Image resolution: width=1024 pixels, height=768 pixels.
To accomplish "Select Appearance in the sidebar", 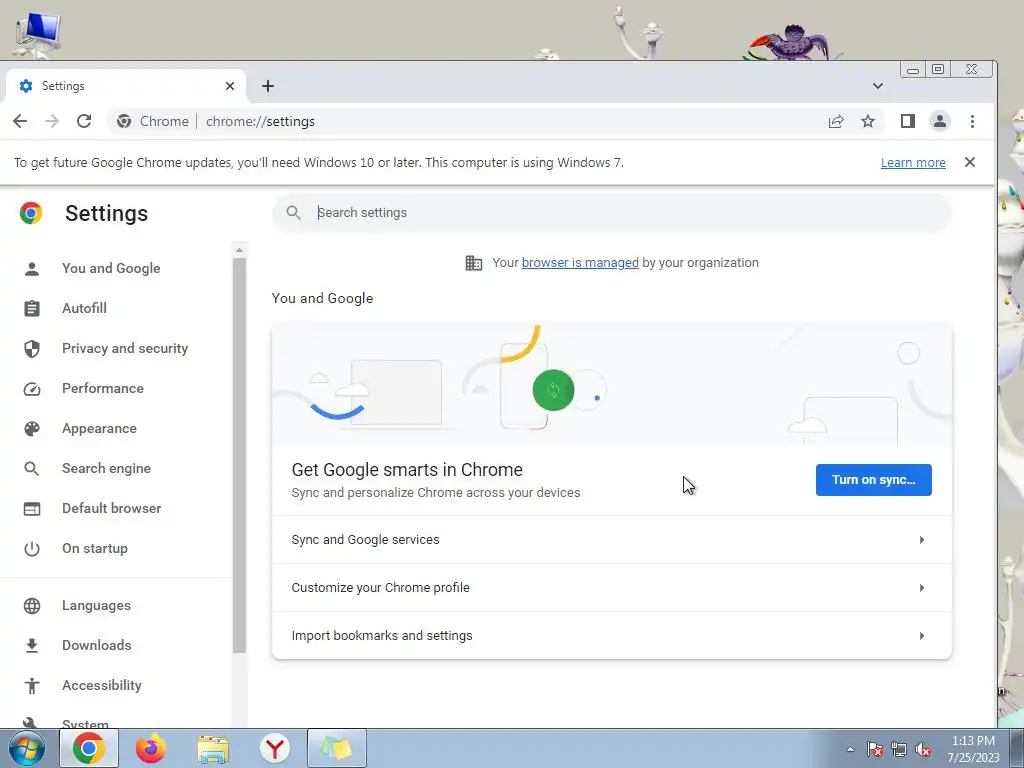I will click(x=99, y=428).
